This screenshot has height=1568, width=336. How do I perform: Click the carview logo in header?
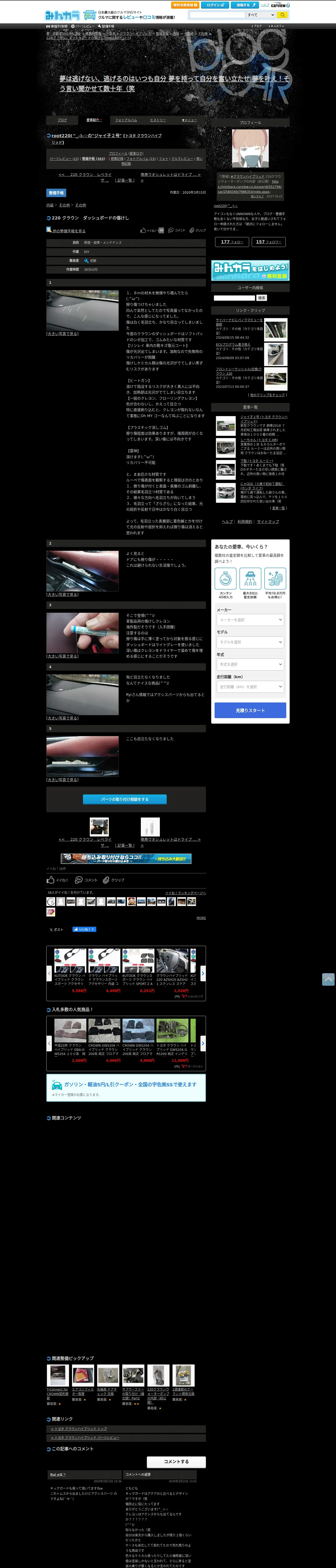[x=280, y=5]
